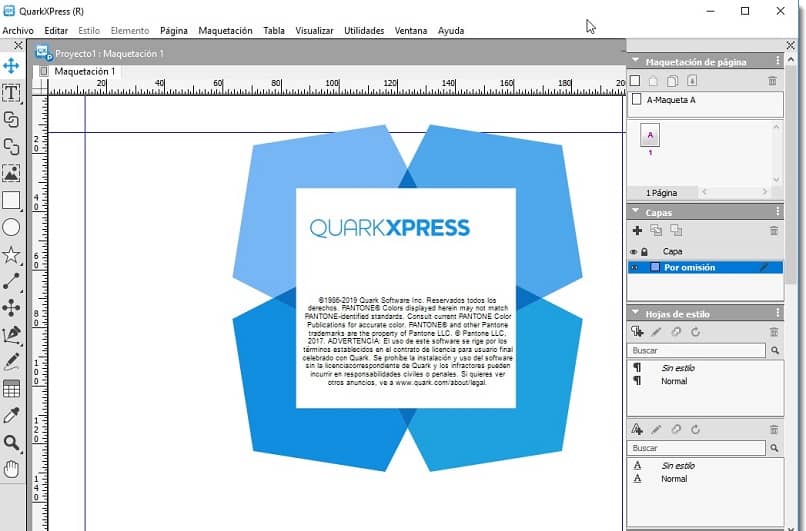Select the Table tool

tap(11, 389)
